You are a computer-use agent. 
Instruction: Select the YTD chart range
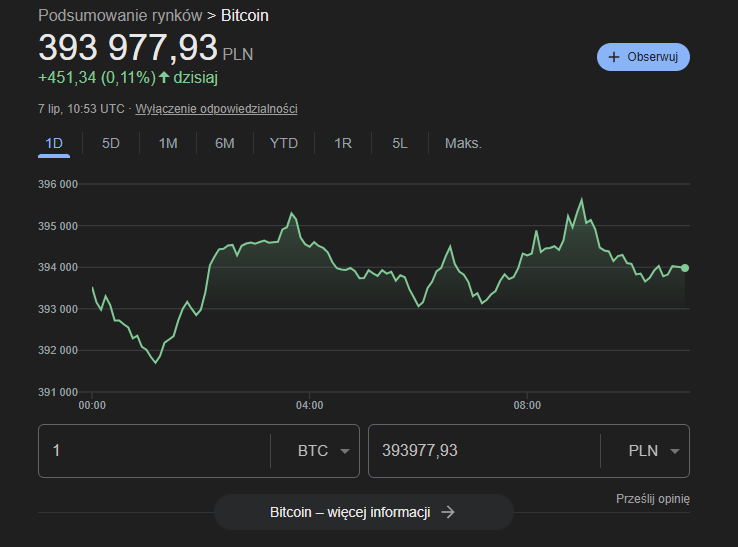click(x=284, y=143)
